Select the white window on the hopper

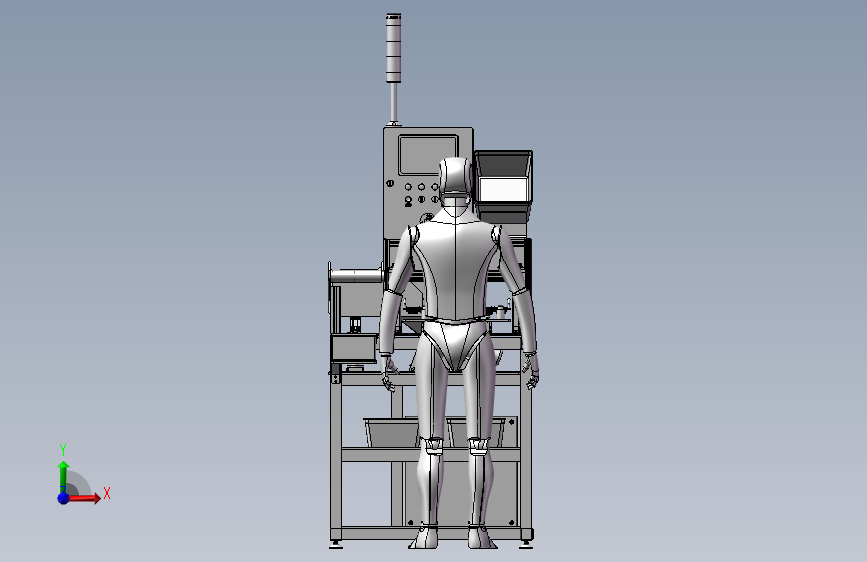[502, 190]
